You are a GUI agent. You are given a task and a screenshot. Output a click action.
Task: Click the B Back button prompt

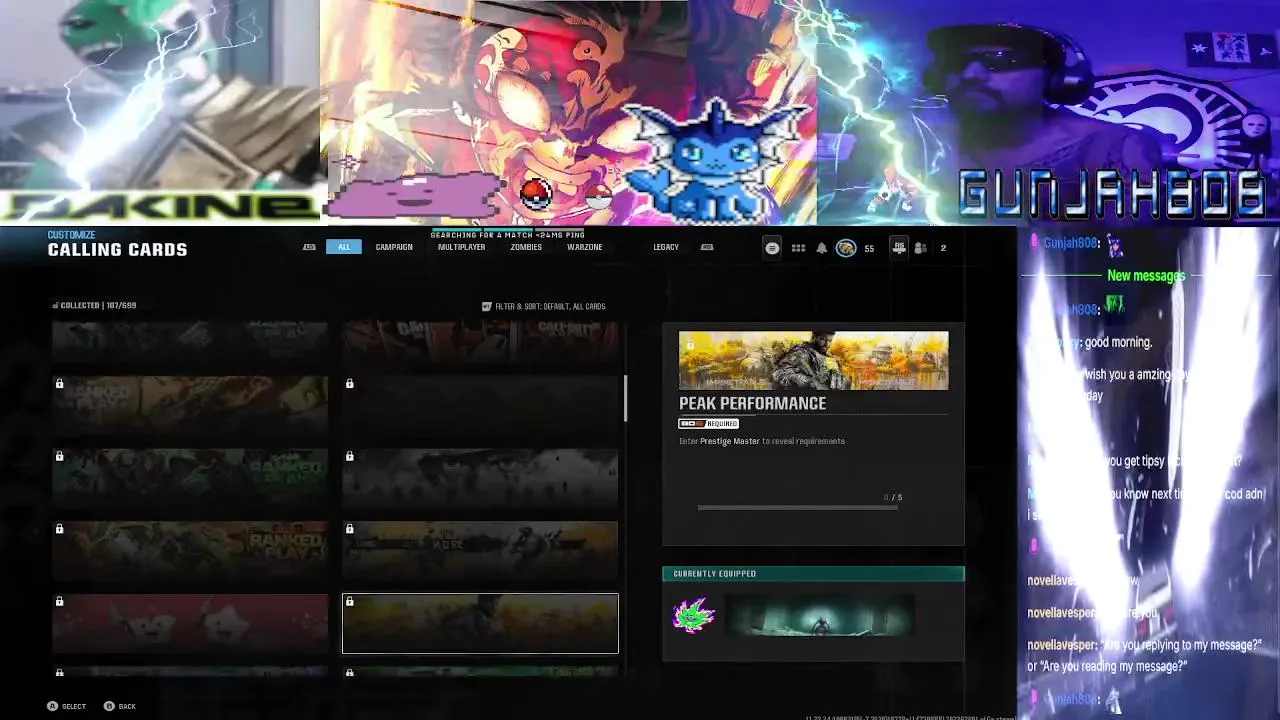pyautogui.click(x=119, y=706)
